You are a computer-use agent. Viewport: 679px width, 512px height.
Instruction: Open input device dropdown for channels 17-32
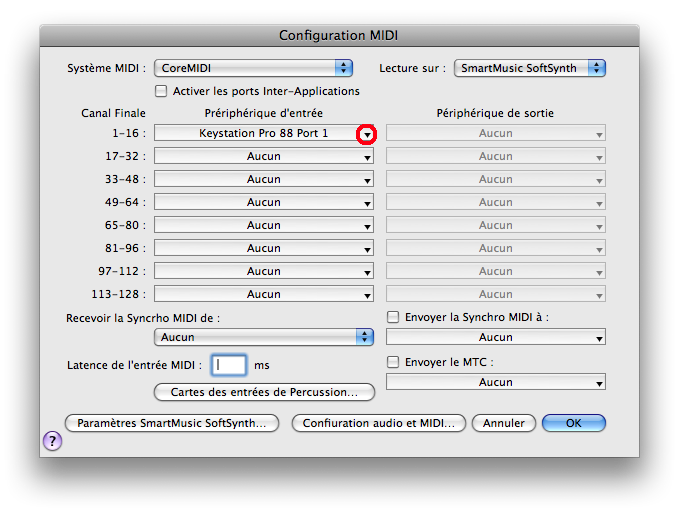(x=264, y=156)
